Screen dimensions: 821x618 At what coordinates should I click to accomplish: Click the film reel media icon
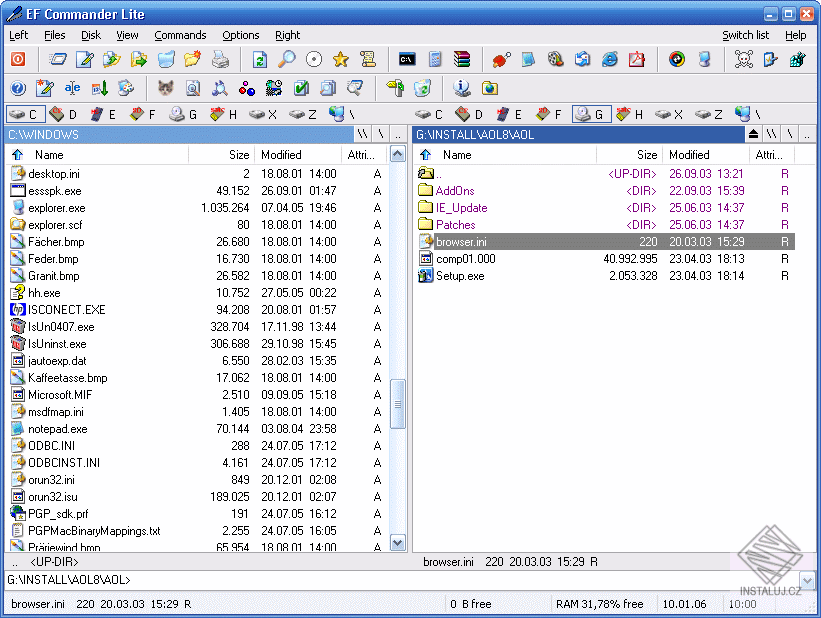(x=556, y=59)
